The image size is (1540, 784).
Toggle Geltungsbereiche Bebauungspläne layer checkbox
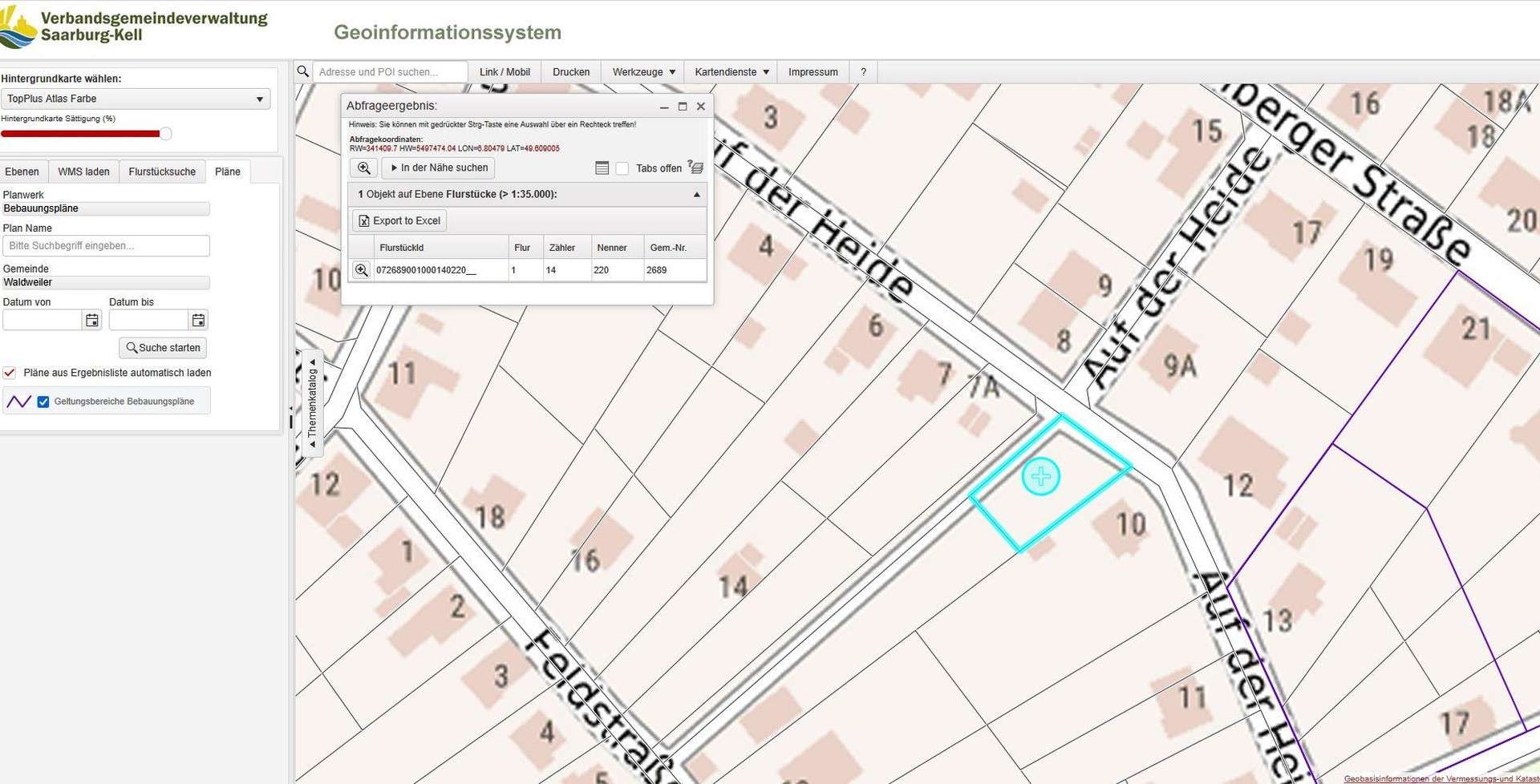click(43, 402)
